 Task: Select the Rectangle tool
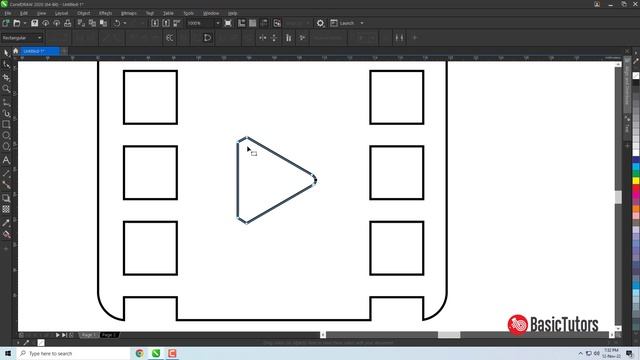[6, 124]
